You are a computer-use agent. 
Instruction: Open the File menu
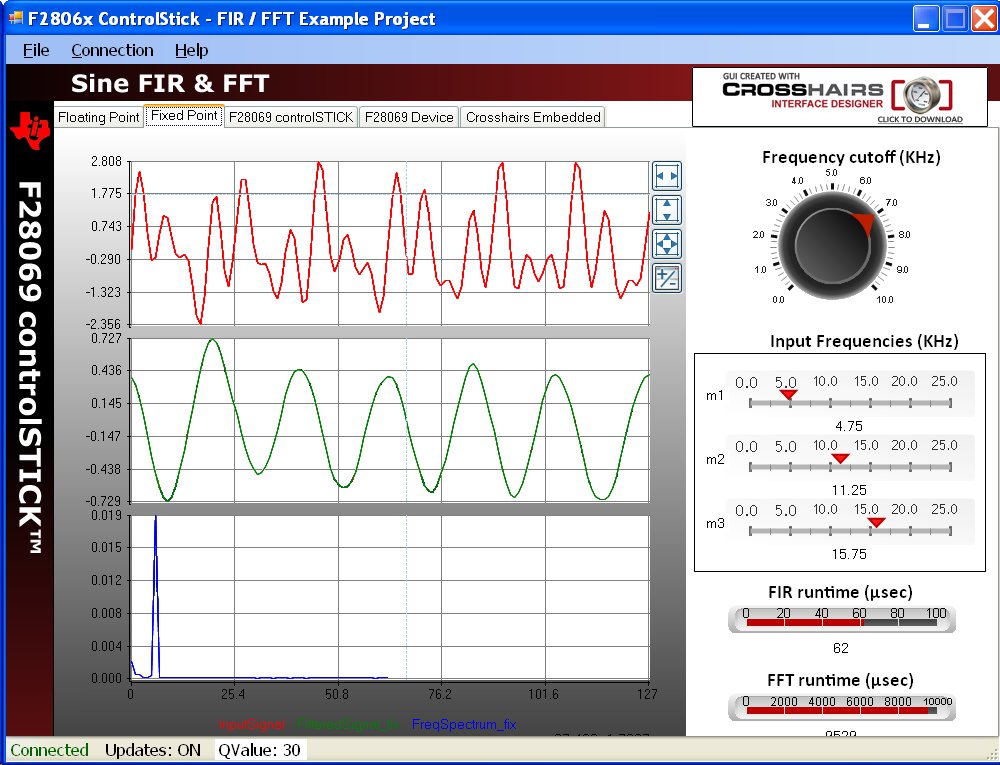(x=36, y=50)
